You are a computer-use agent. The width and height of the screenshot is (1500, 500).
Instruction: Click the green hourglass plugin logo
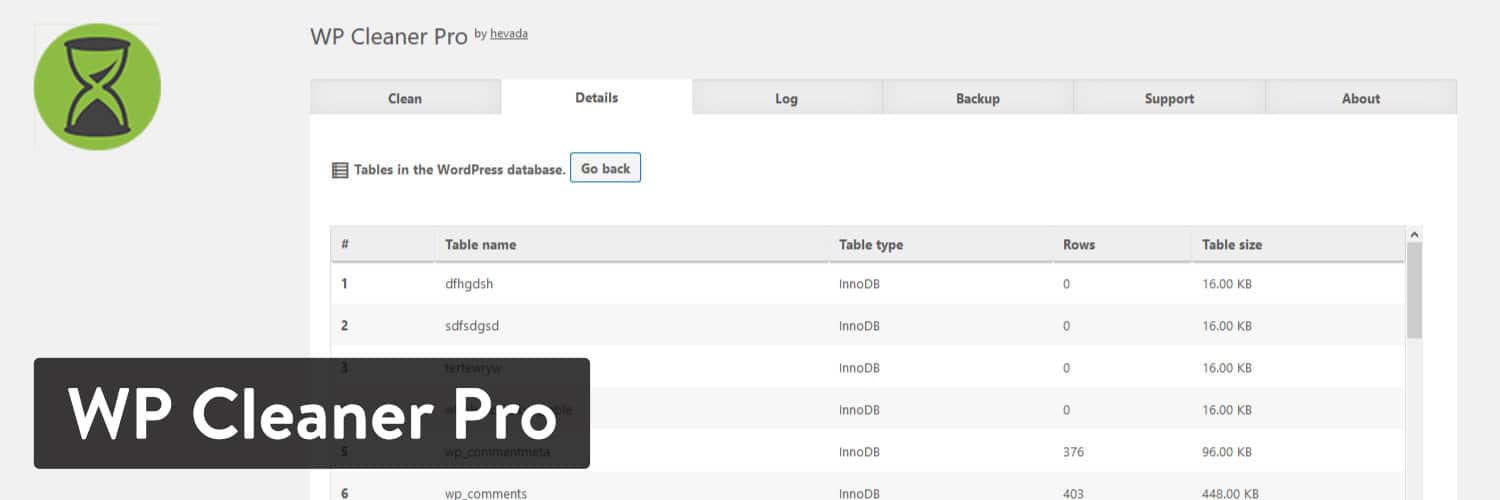(97, 87)
